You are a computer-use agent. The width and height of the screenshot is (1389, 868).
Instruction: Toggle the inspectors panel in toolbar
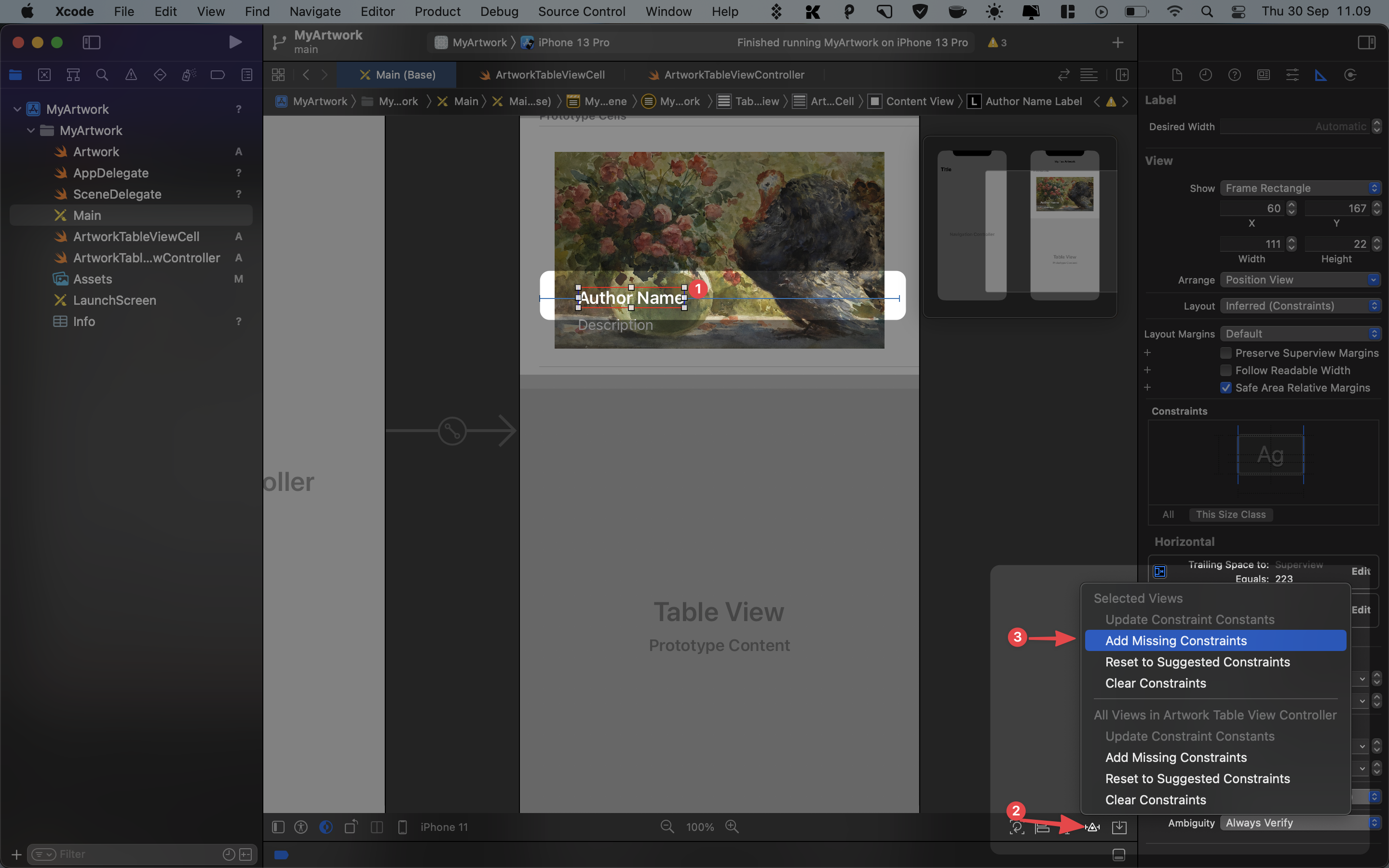pos(1367,42)
